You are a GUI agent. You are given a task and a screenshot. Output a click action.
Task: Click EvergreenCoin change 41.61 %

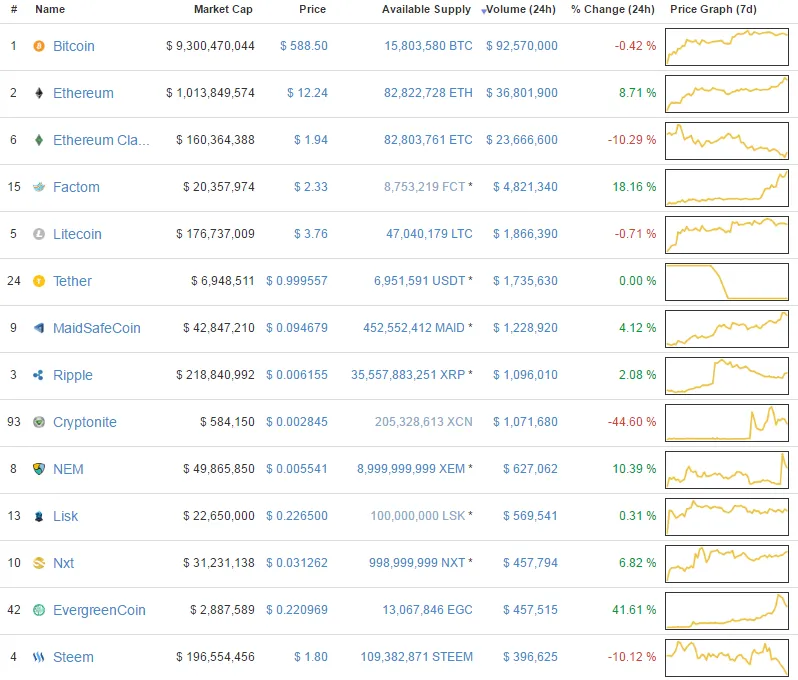pos(634,610)
